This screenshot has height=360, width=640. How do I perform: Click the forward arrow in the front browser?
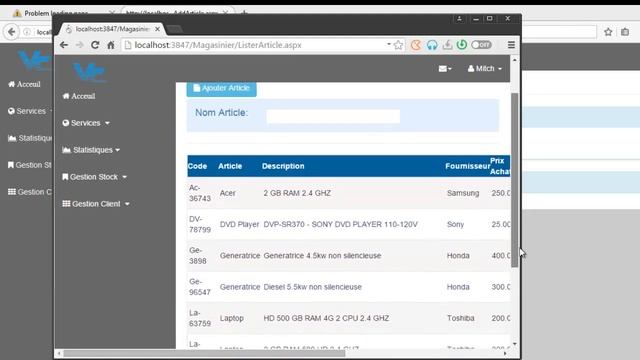[x=80, y=45]
